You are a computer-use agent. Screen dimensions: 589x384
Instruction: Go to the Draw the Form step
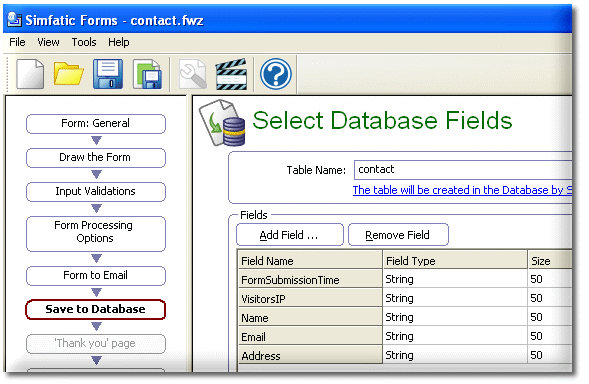[x=96, y=157]
